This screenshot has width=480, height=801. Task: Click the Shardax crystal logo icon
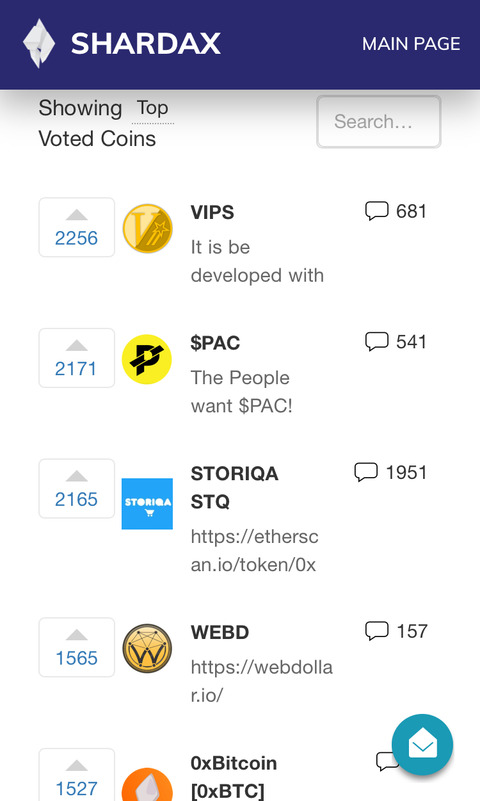pos(39,43)
